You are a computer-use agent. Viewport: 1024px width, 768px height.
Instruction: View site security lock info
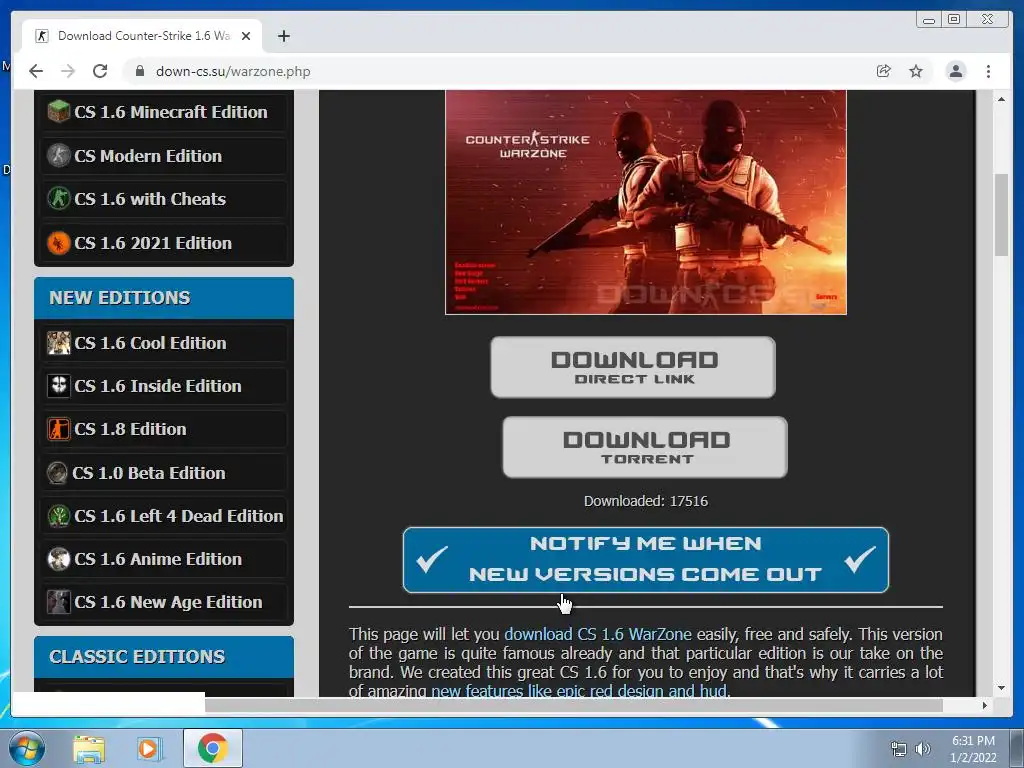tap(140, 71)
